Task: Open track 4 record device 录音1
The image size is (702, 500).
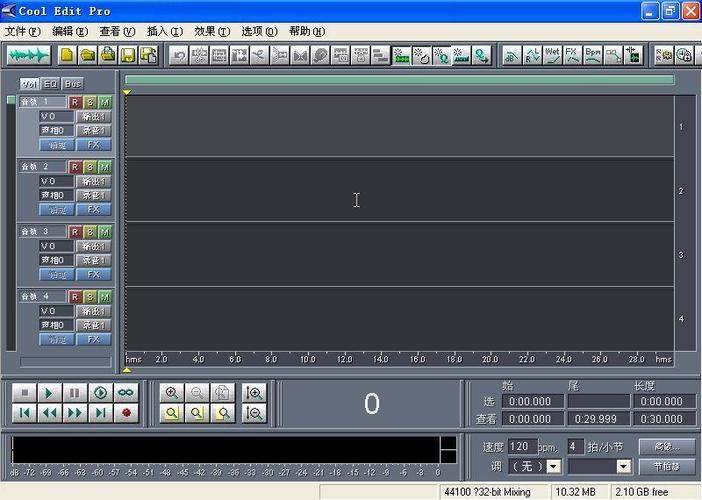Action: pos(94,325)
